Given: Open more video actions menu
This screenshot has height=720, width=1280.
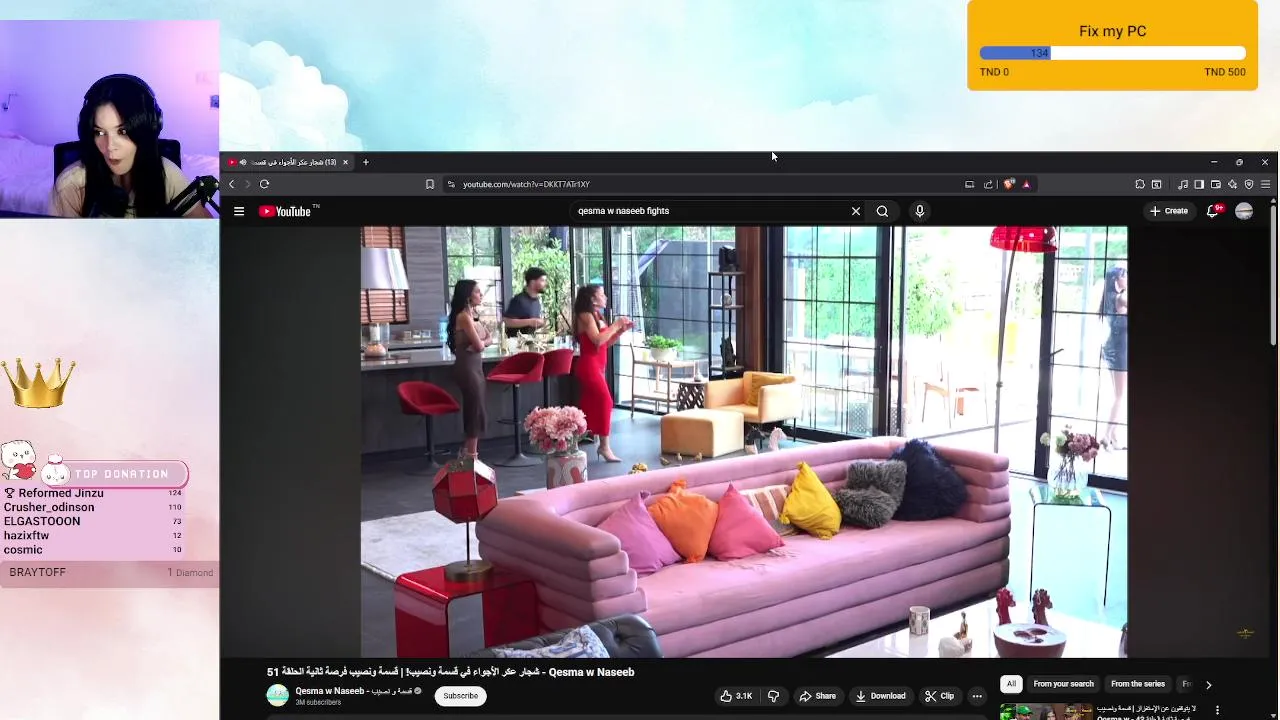Looking at the screenshot, I should (977, 696).
